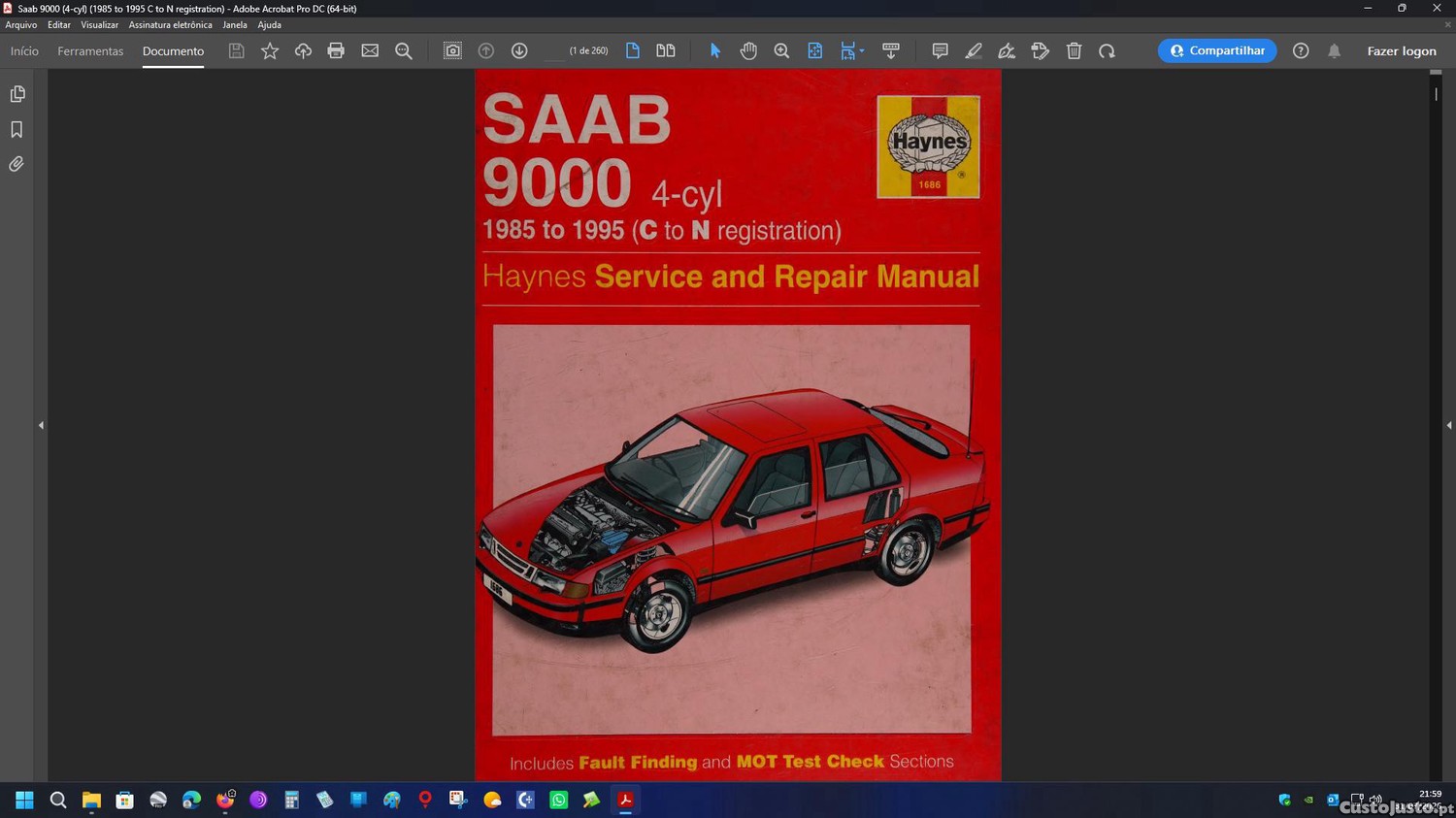Click the zoom in magnifier icon
The height and width of the screenshot is (818, 1456).
[781, 50]
